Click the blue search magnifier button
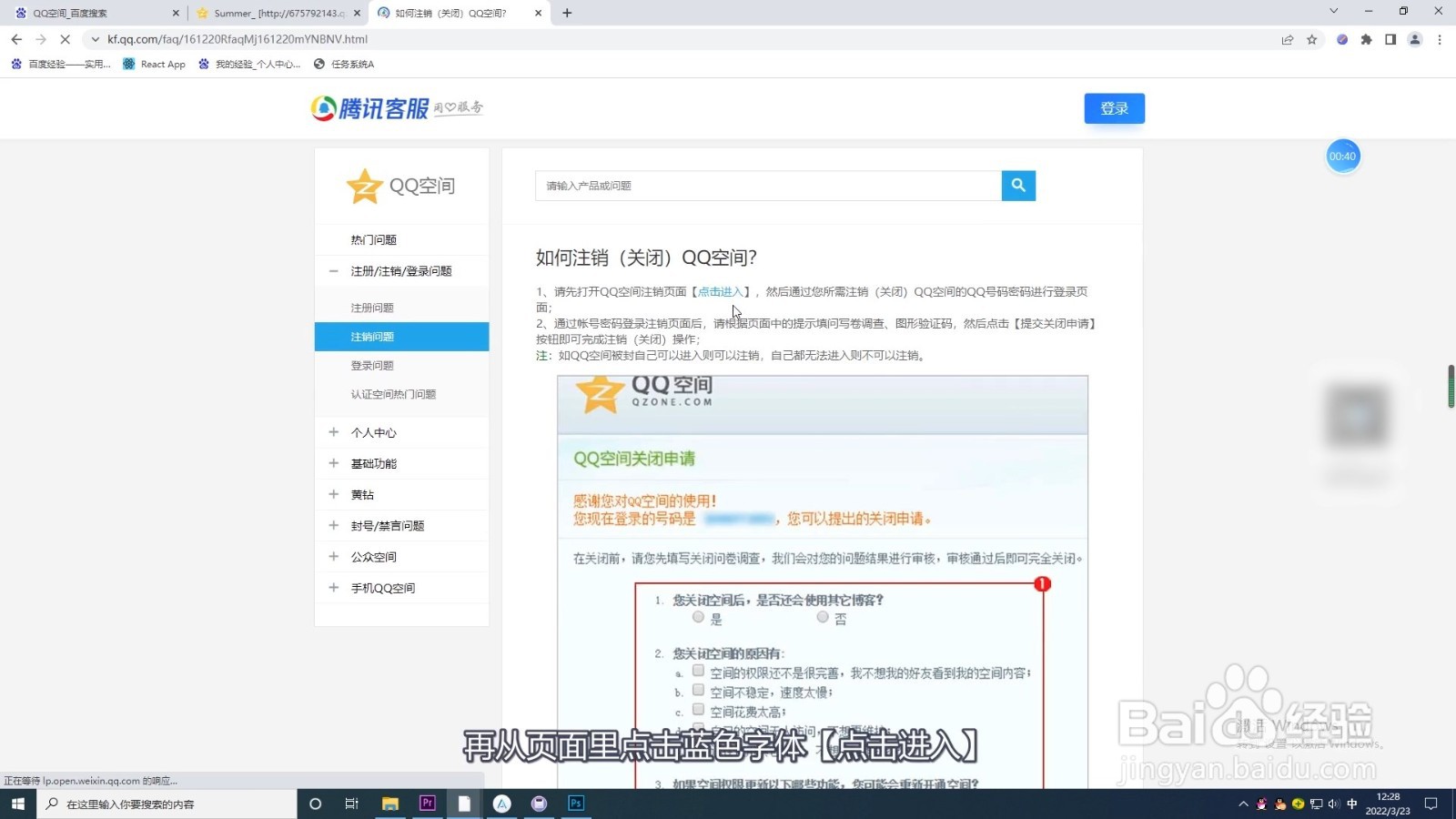 click(x=1018, y=186)
